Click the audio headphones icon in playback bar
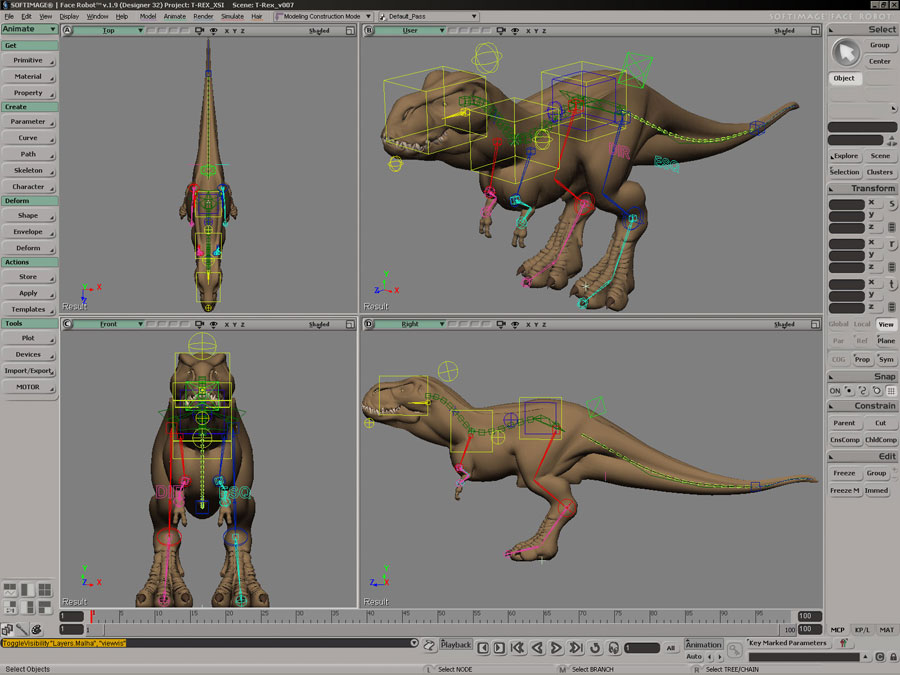This screenshot has width=900, height=675. pos(613,648)
